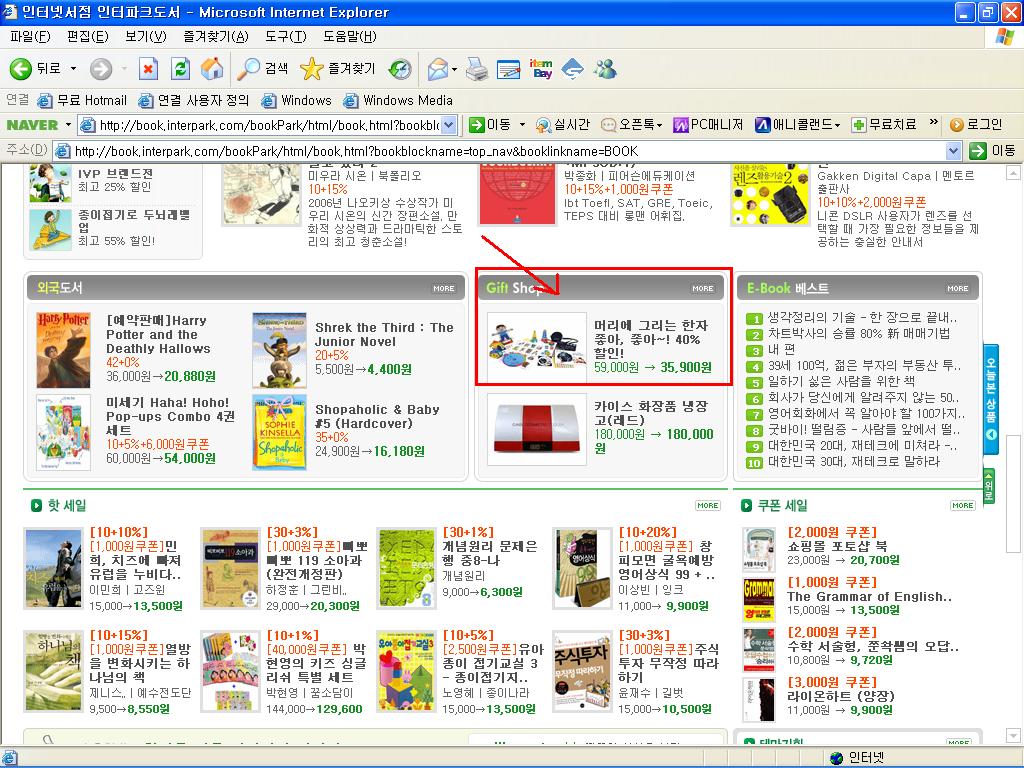Open the Forward button's history dropdown arrow
This screenshot has height=768, width=1024.
[124, 69]
